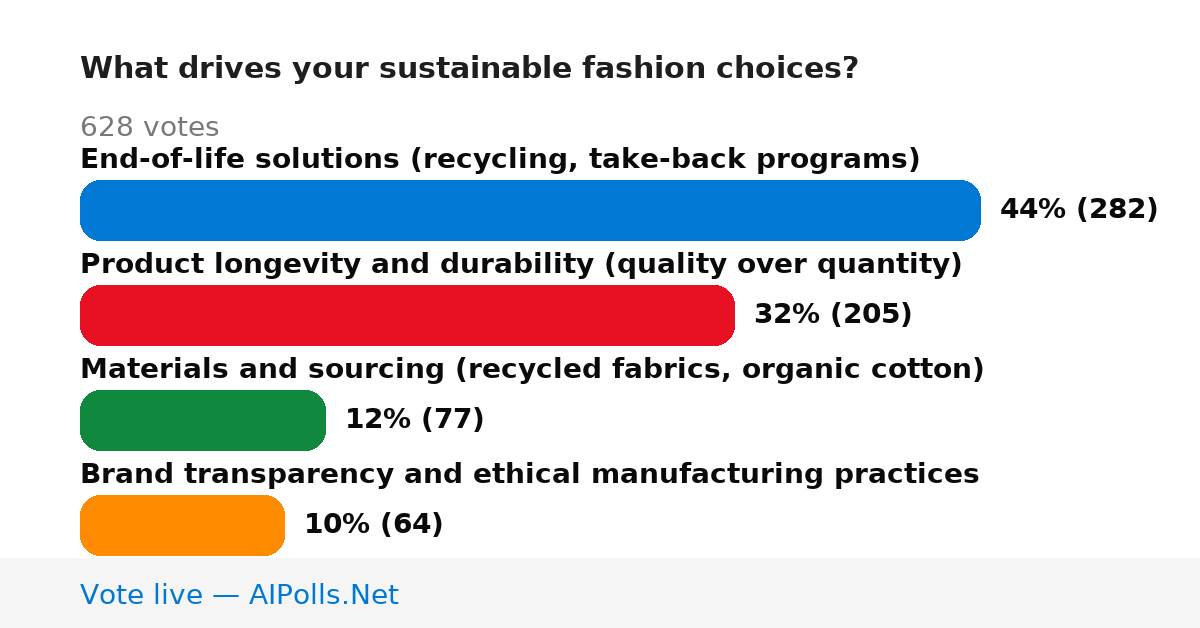Select Brand transparency and ethical manufacturing label

pos(529,474)
